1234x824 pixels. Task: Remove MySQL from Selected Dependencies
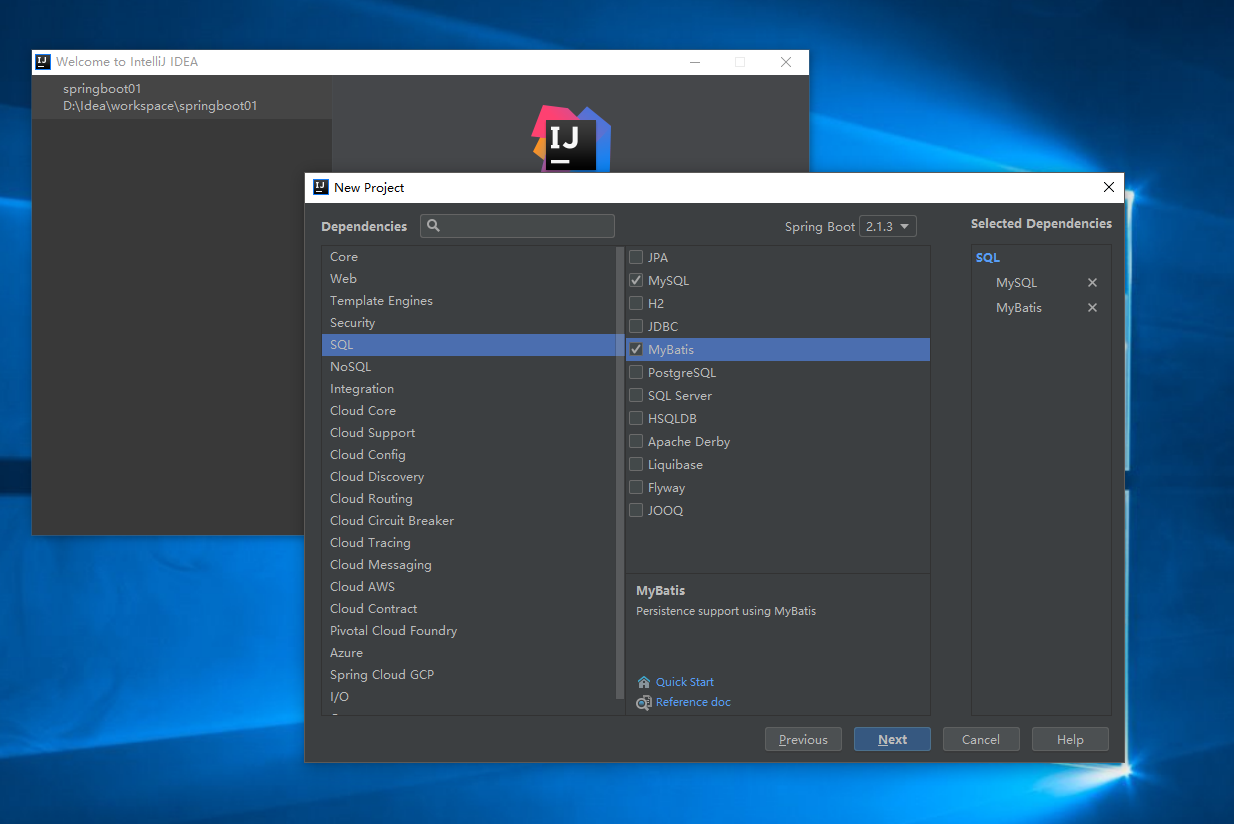coord(1092,283)
